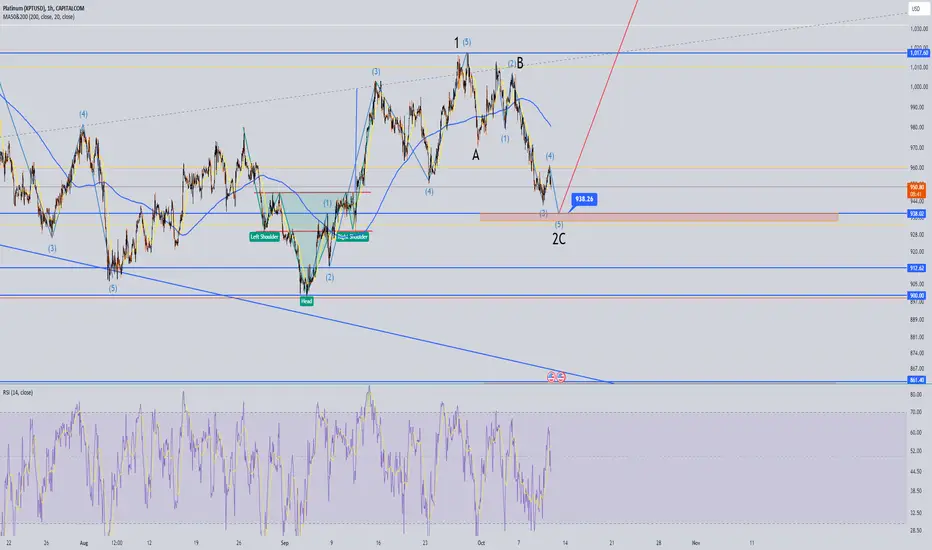Image resolution: width=932 pixels, height=550 pixels.
Task: Select the red shaded support zone rectangle
Action: (x=659, y=218)
